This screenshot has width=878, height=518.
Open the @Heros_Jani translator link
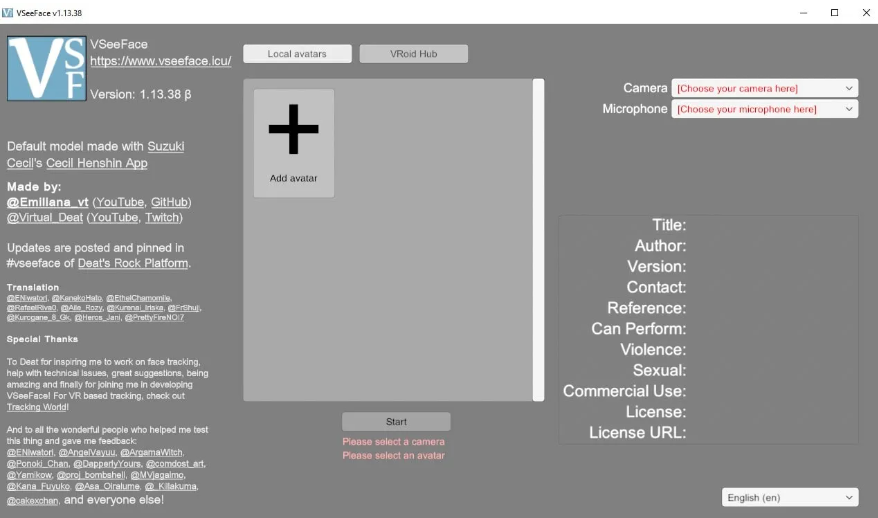[97, 318]
